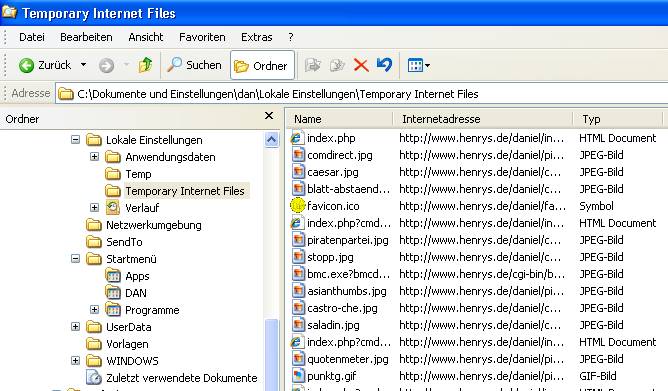Viewport: 668px width, 391px height.
Task: Click the folder tree scrollbar thumb
Action: [271, 354]
